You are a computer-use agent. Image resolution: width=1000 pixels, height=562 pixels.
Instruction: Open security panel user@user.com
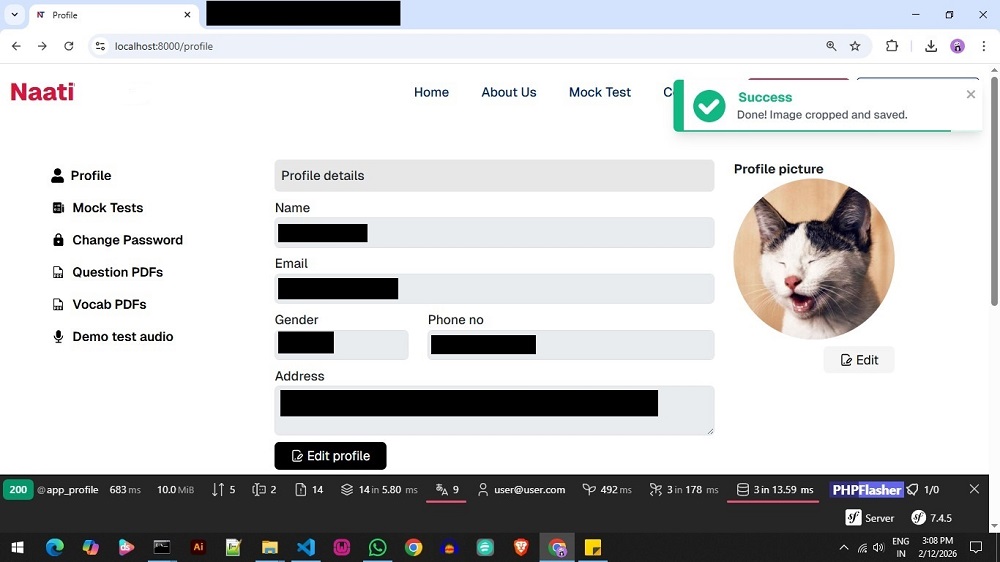[521, 490]
